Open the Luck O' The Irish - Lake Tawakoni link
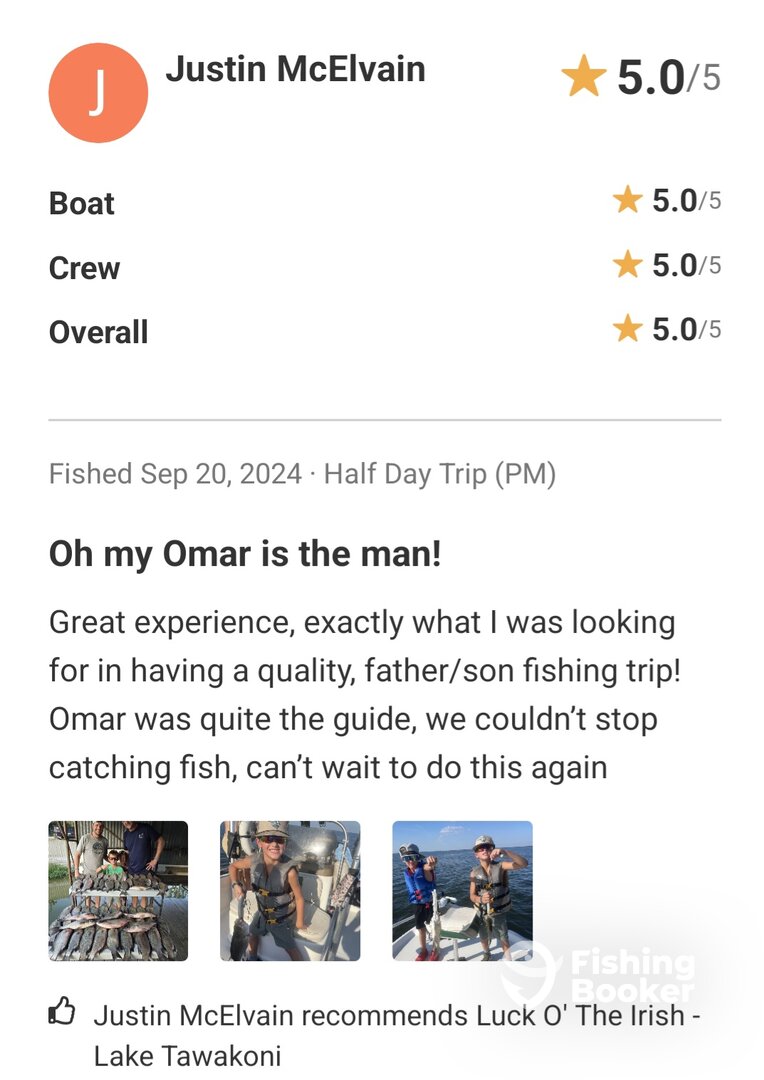This screenshot has width=764, height=1080. click(x=390, y=1034)
